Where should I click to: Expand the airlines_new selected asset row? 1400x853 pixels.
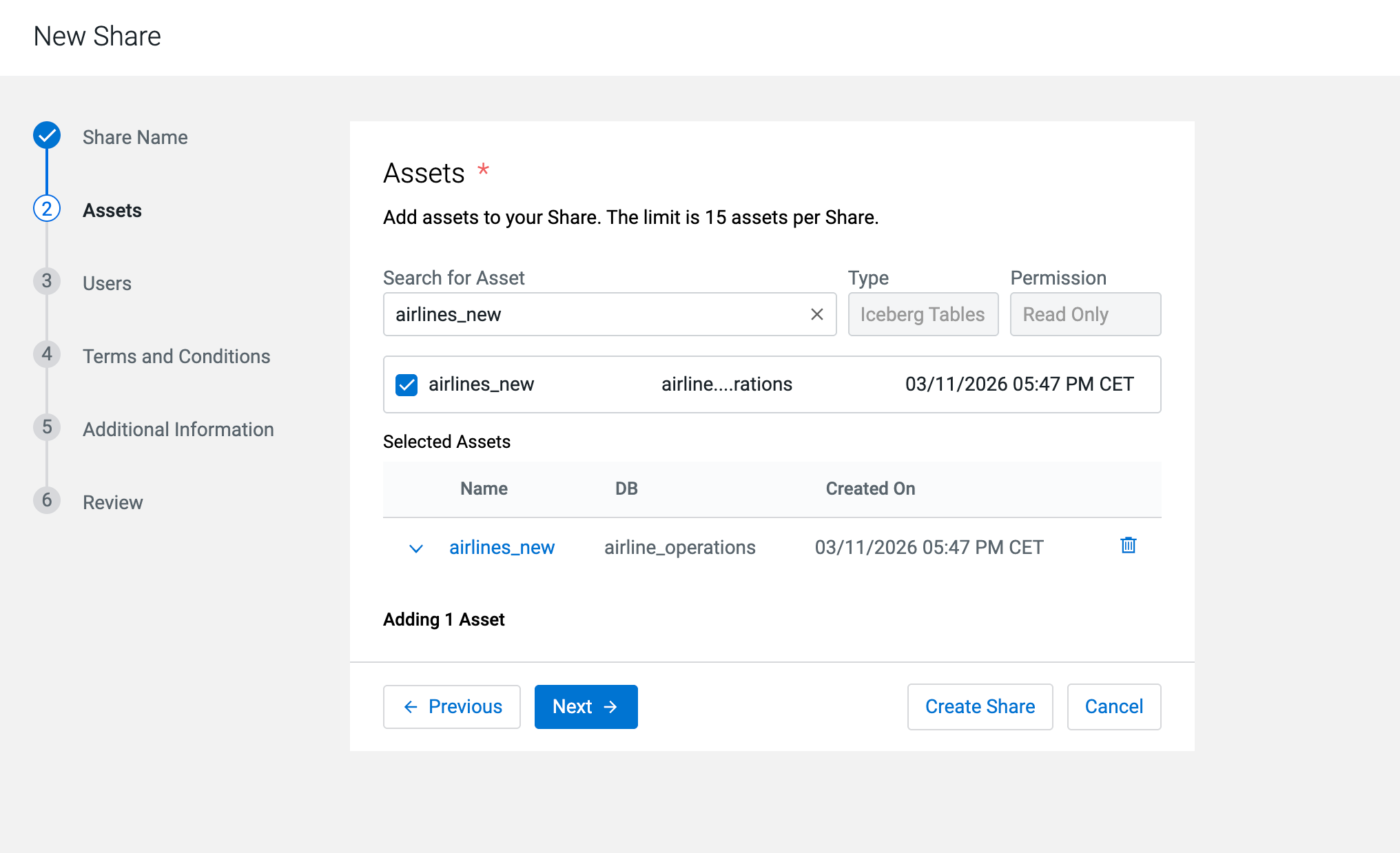coord(415,548)
